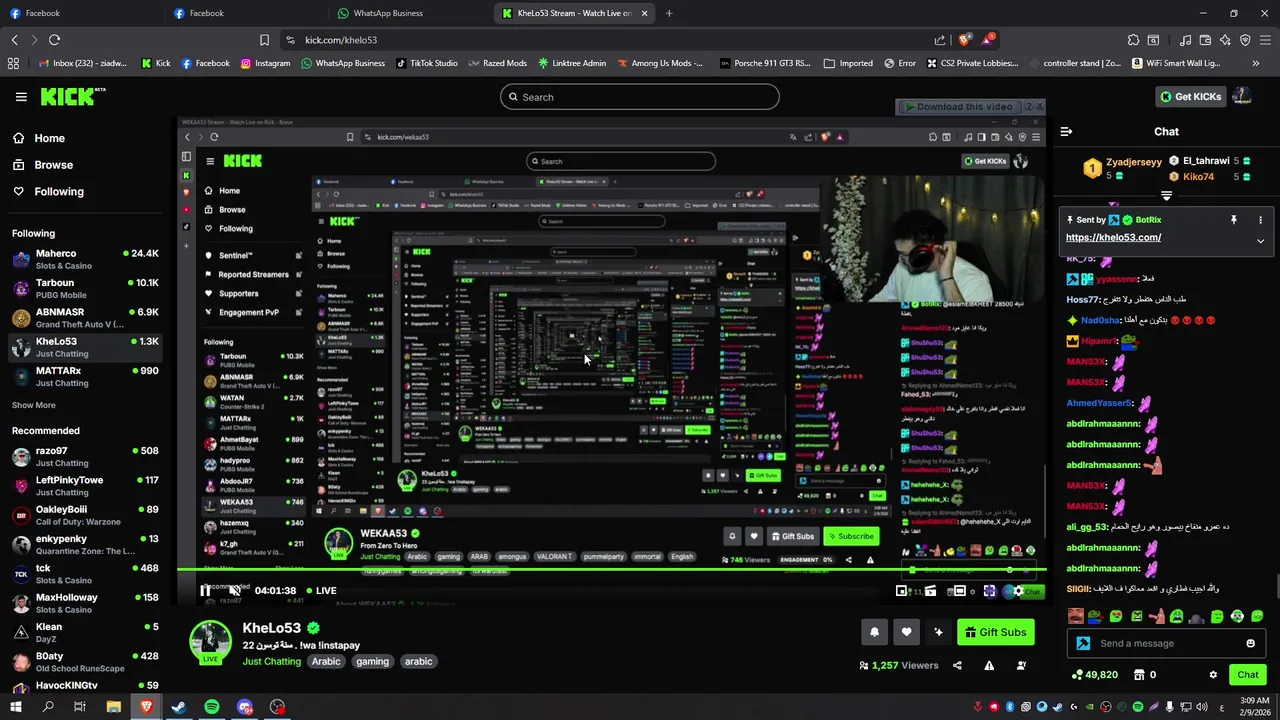Unpin the BotRix pinned message
Viewport: 1280px width, 720px height.
pyautogui.click(x=1234, y=220)
